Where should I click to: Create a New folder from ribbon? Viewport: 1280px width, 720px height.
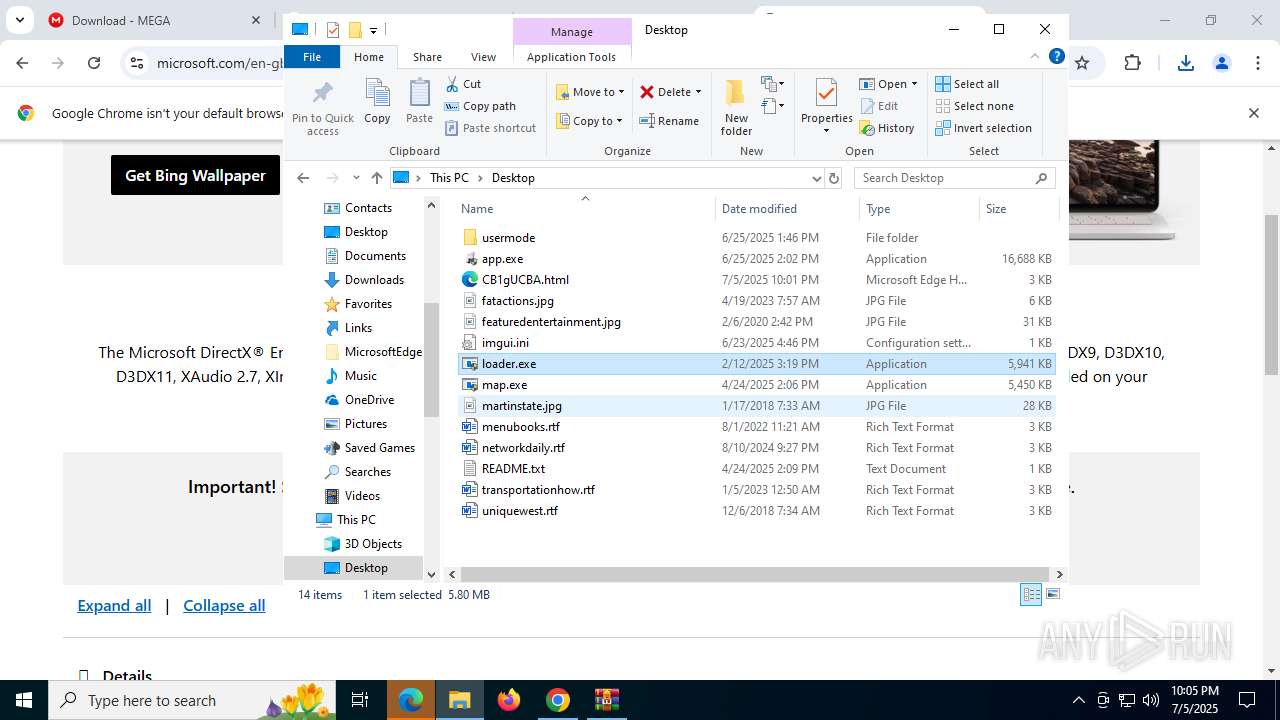click(736, 108)
